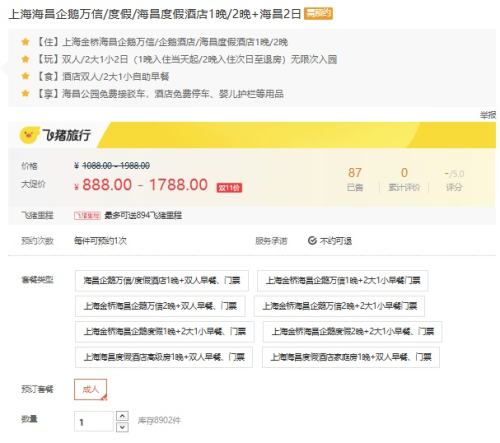
Task: Click the star icon beside 【住】
Action: (x=25, y=42)
